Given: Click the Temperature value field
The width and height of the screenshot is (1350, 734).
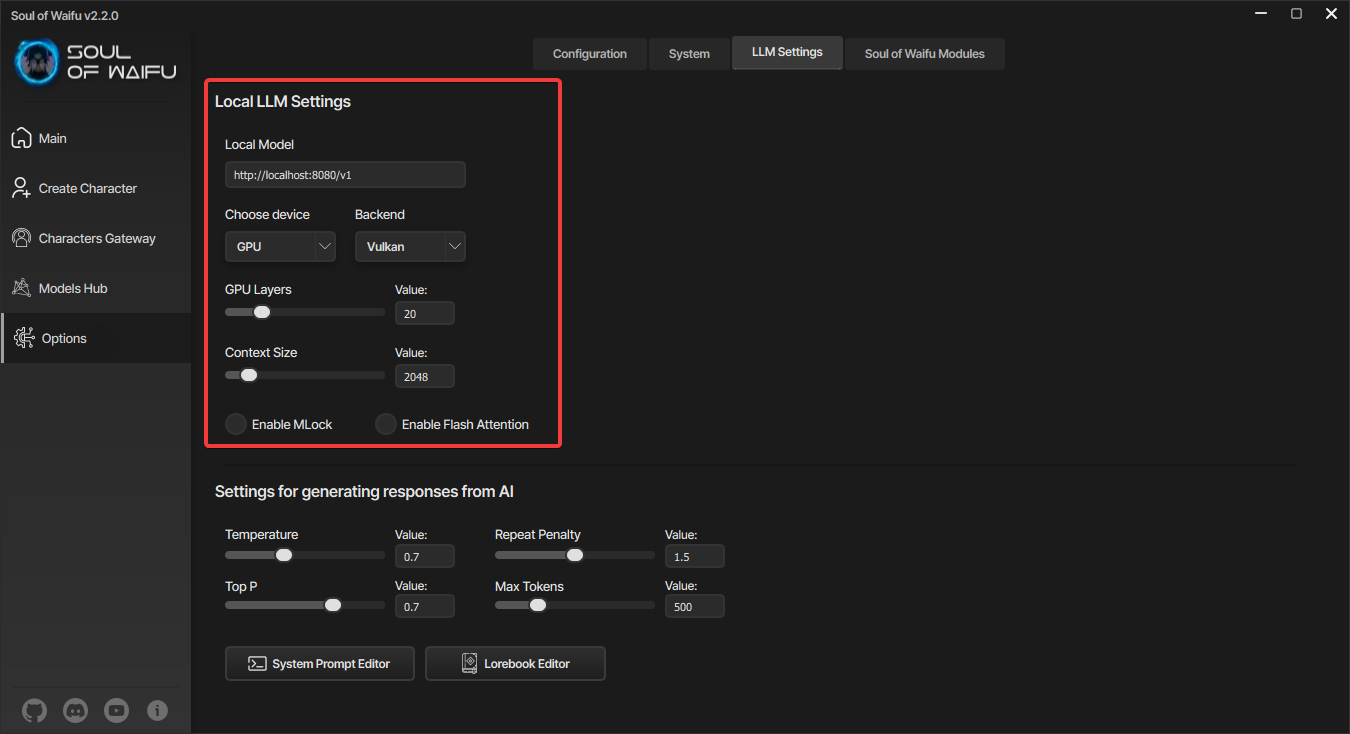Looking at the screenshot, I should pyautogui.click(x=425, y=556).
